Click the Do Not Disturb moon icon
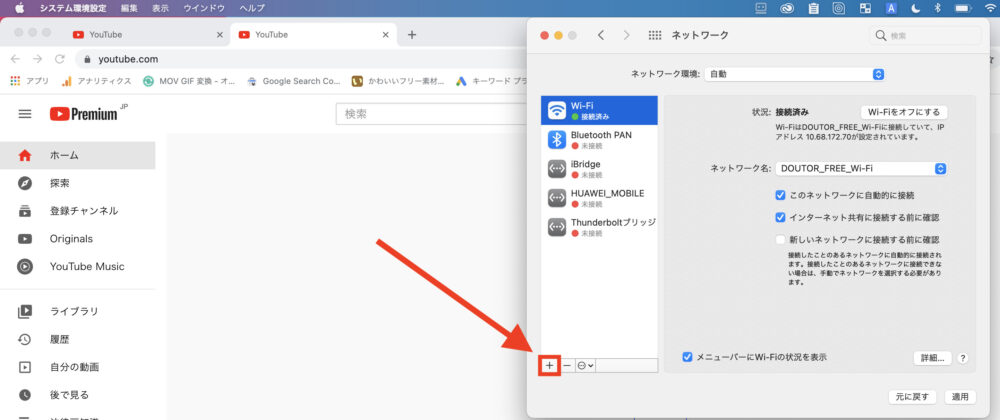1000x420 pixels. pyautogui.click(x=916, y=8)
